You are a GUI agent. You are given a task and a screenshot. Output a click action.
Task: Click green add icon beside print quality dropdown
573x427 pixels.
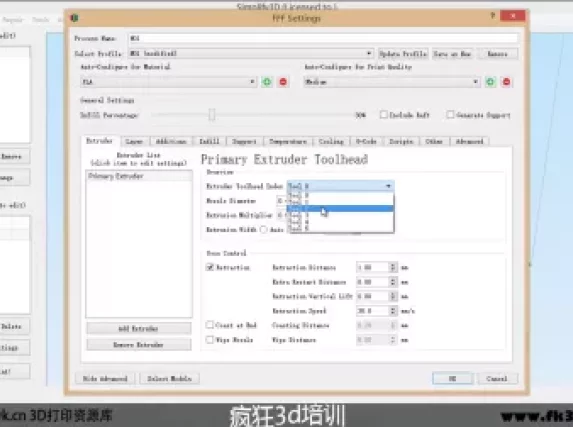(x=490, y=82)
